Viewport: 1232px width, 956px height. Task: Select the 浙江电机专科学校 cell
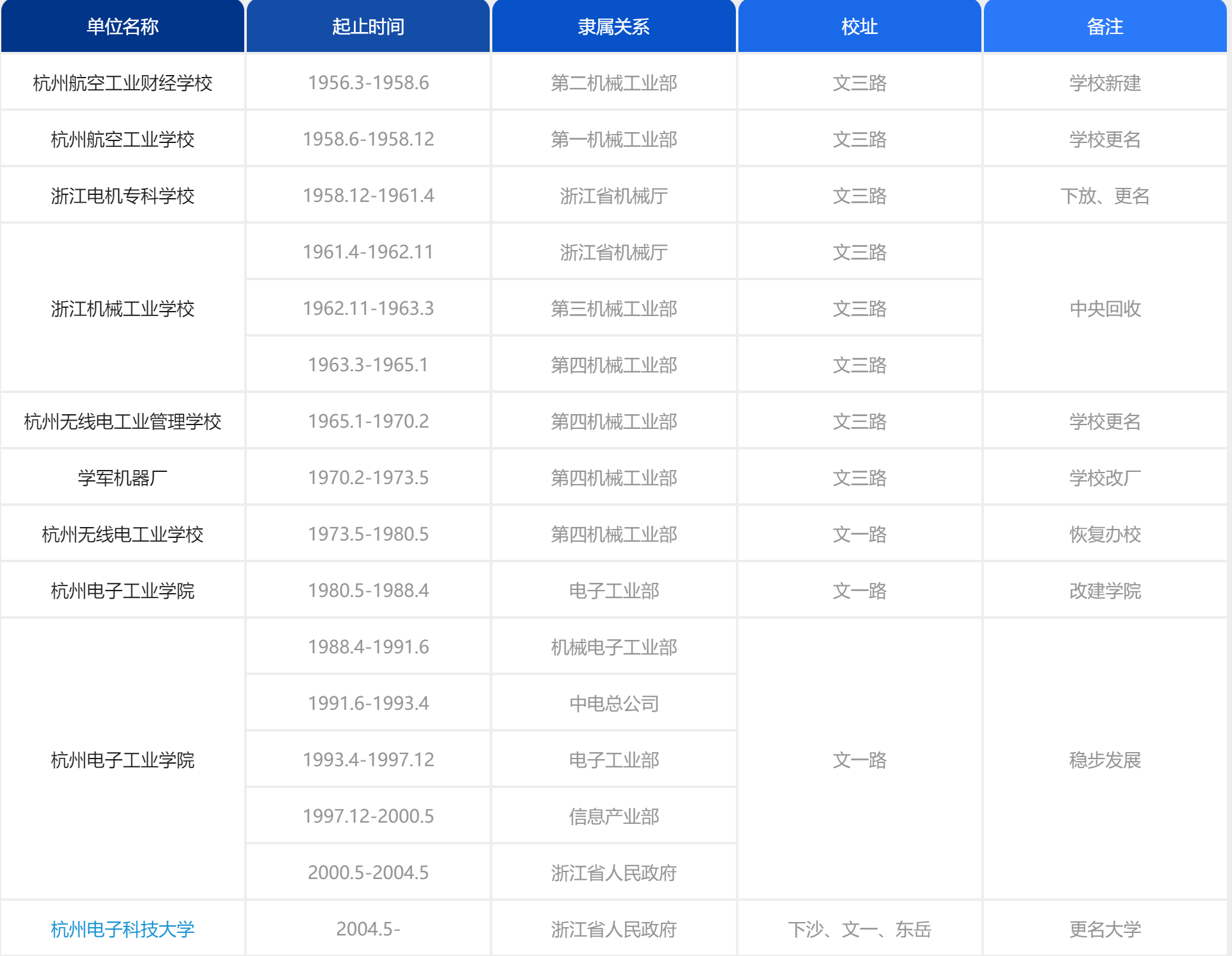(x=122, y=195)
